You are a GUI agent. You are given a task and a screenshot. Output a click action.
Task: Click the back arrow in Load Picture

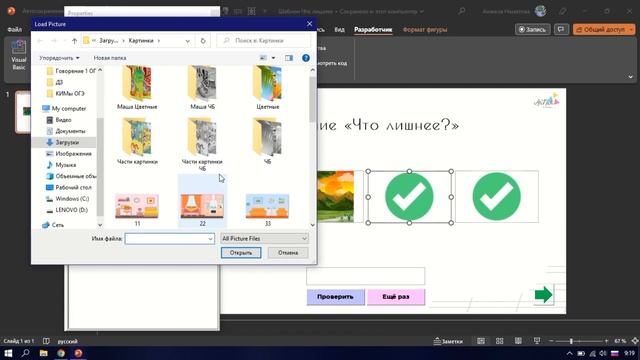[40, 41]
